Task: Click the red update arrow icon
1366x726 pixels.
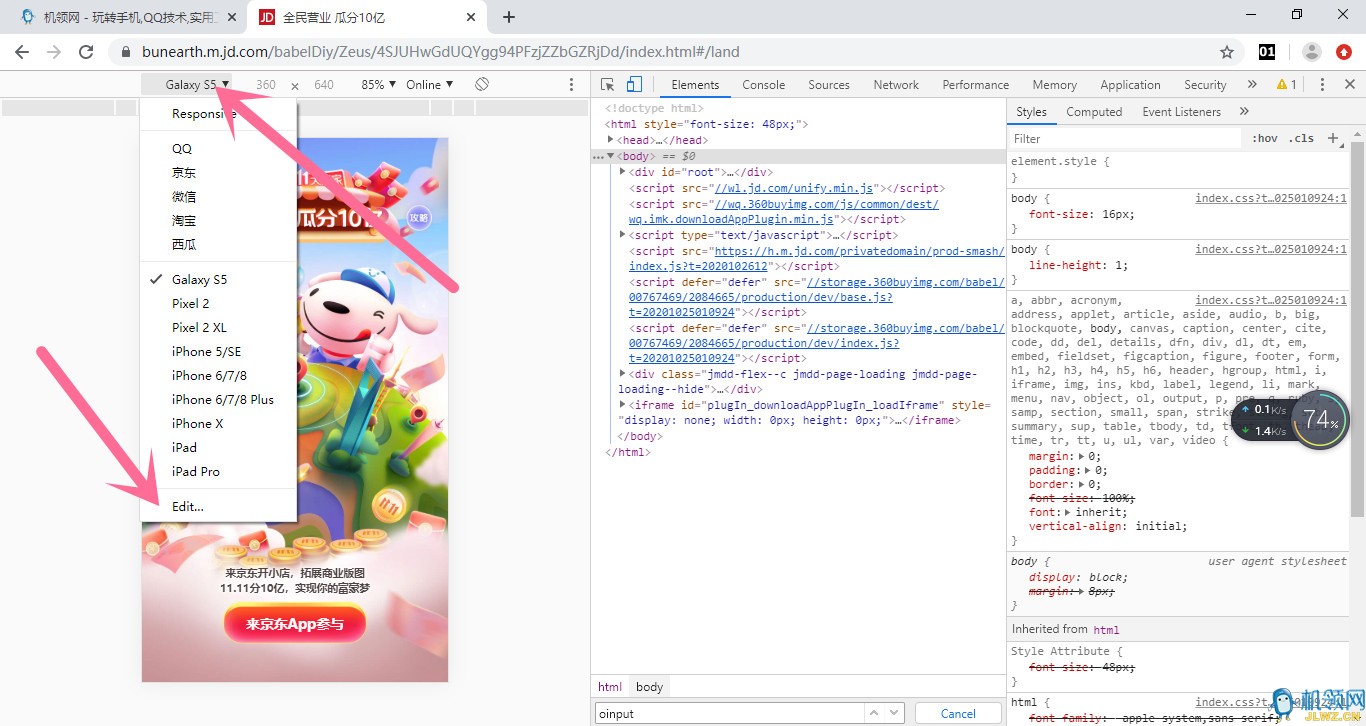Action: pos(1344,52)
